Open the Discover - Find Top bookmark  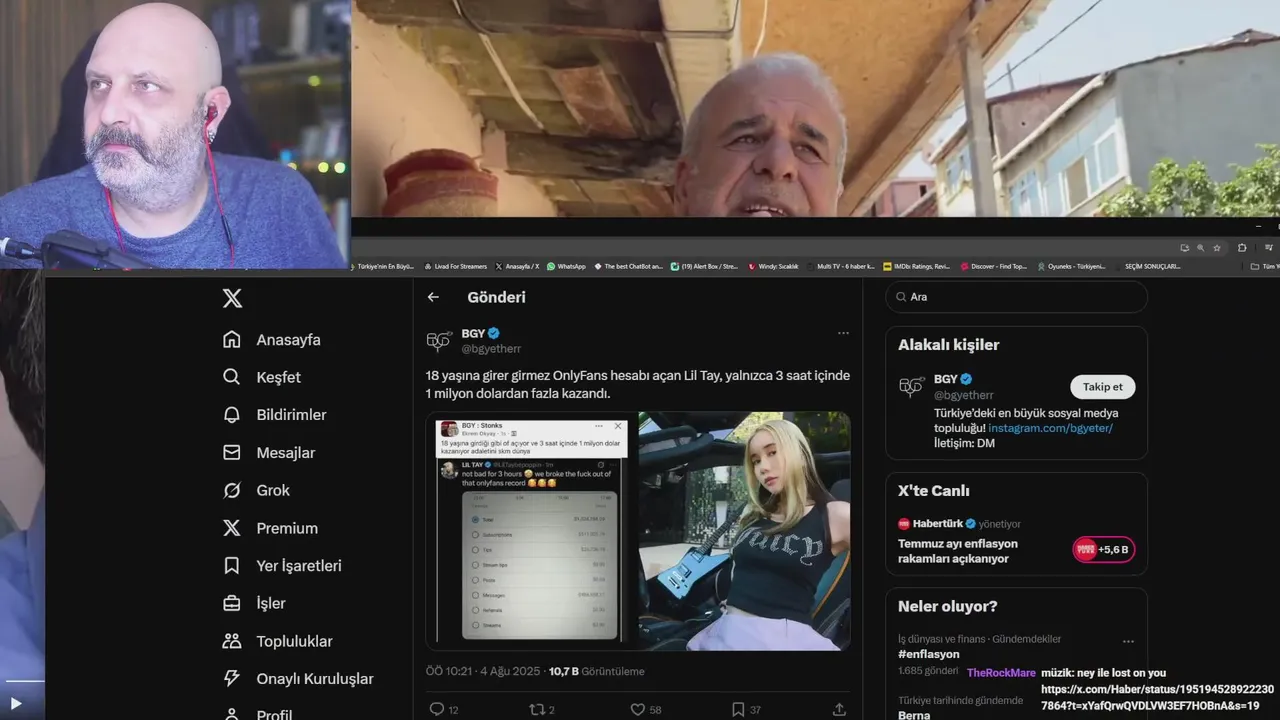pyautogui.click(x=993, y=266)
